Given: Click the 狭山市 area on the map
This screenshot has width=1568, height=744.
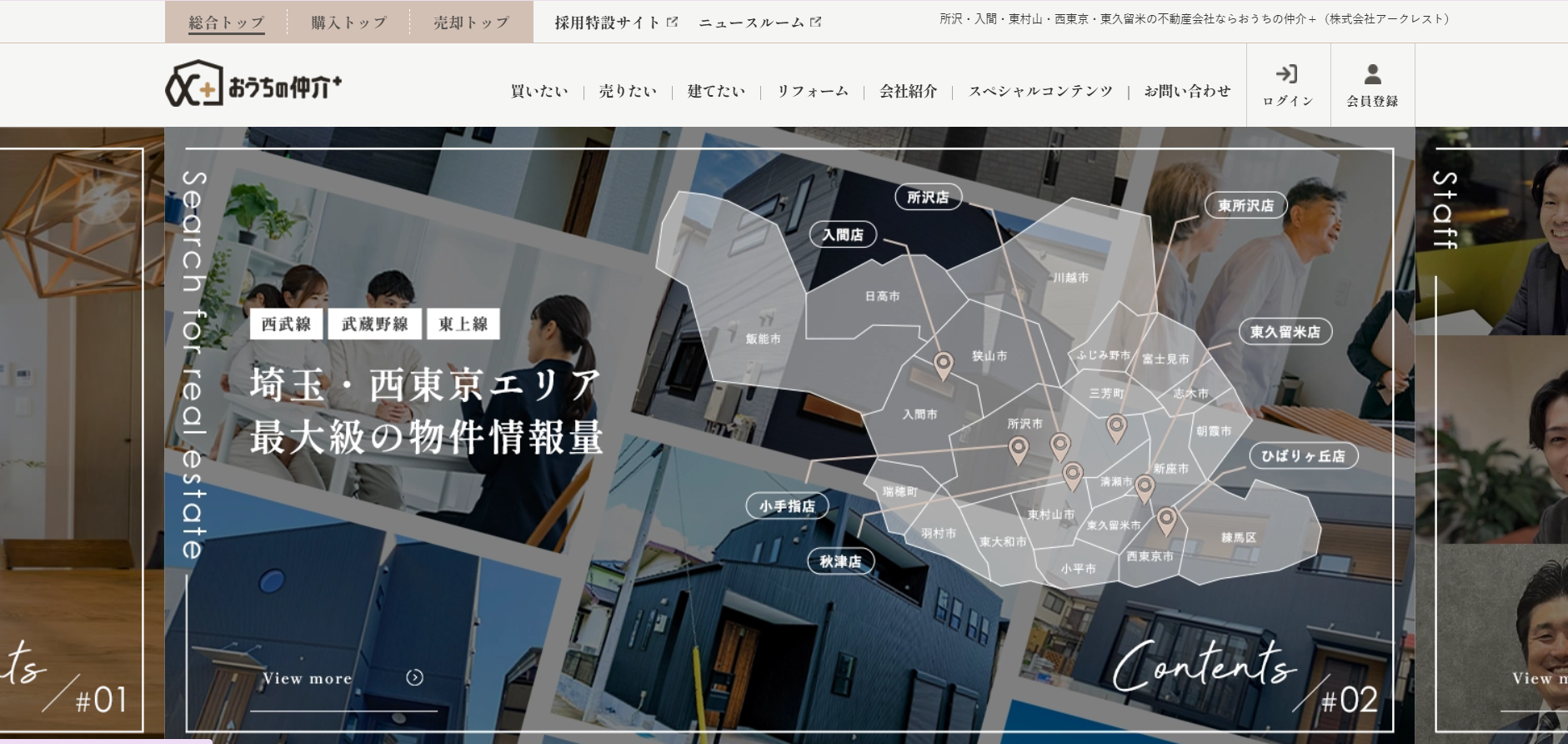Looking at the screenshot, I should tap(989, 356).
